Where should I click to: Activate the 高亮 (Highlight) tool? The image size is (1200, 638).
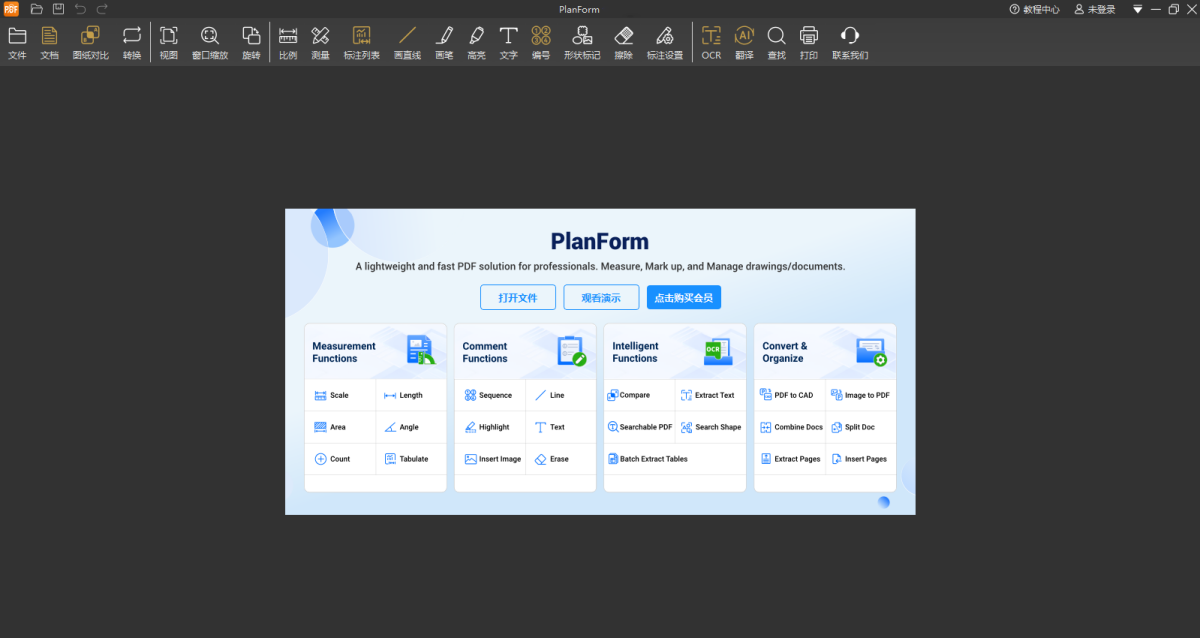(x=476, y=42)
